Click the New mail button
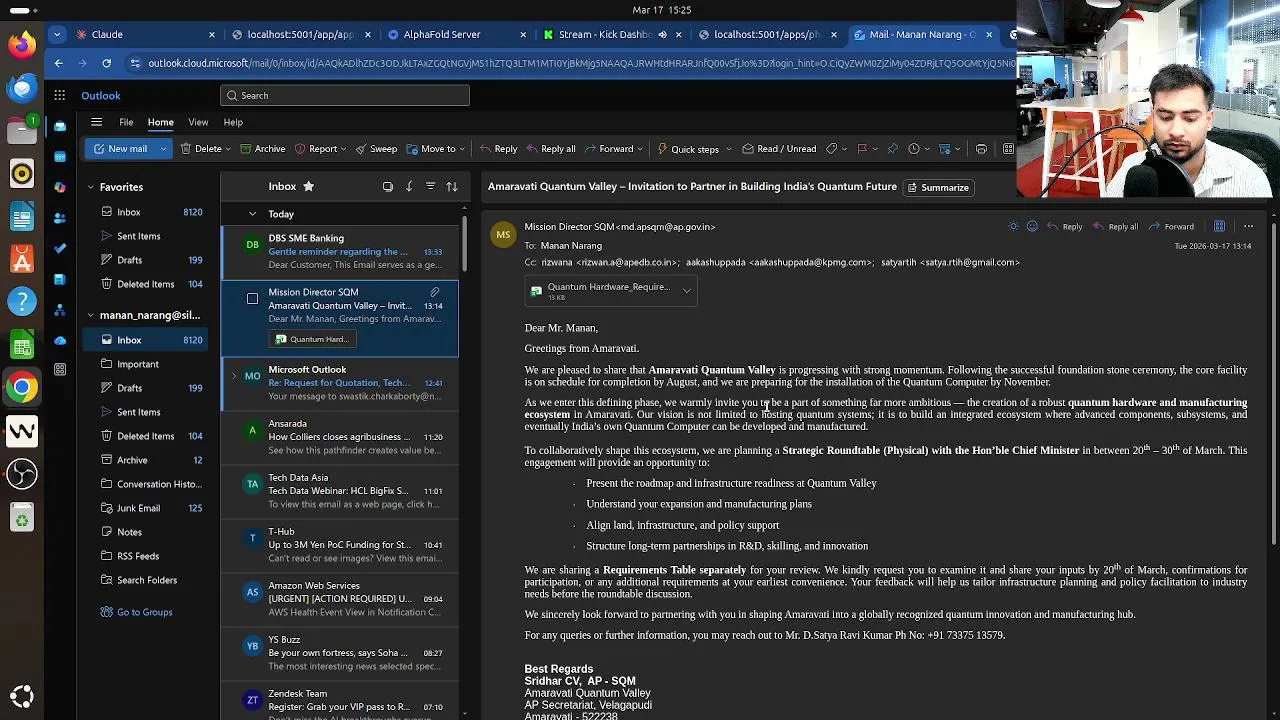Screen dimensions: 1280x720 (x=119, y=149)
